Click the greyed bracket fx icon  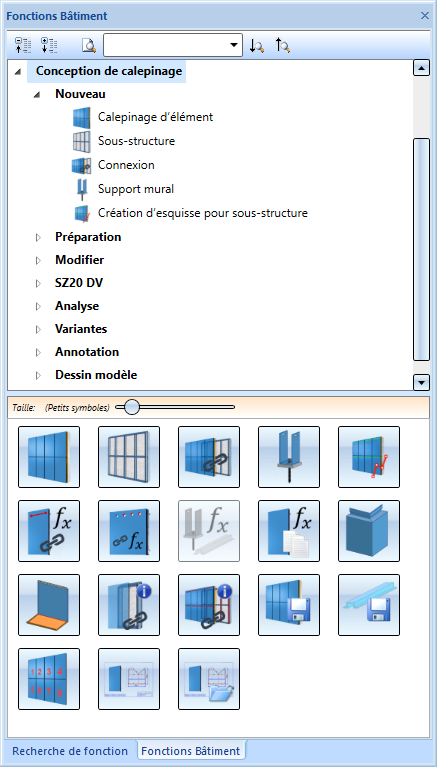click(209, 531)
